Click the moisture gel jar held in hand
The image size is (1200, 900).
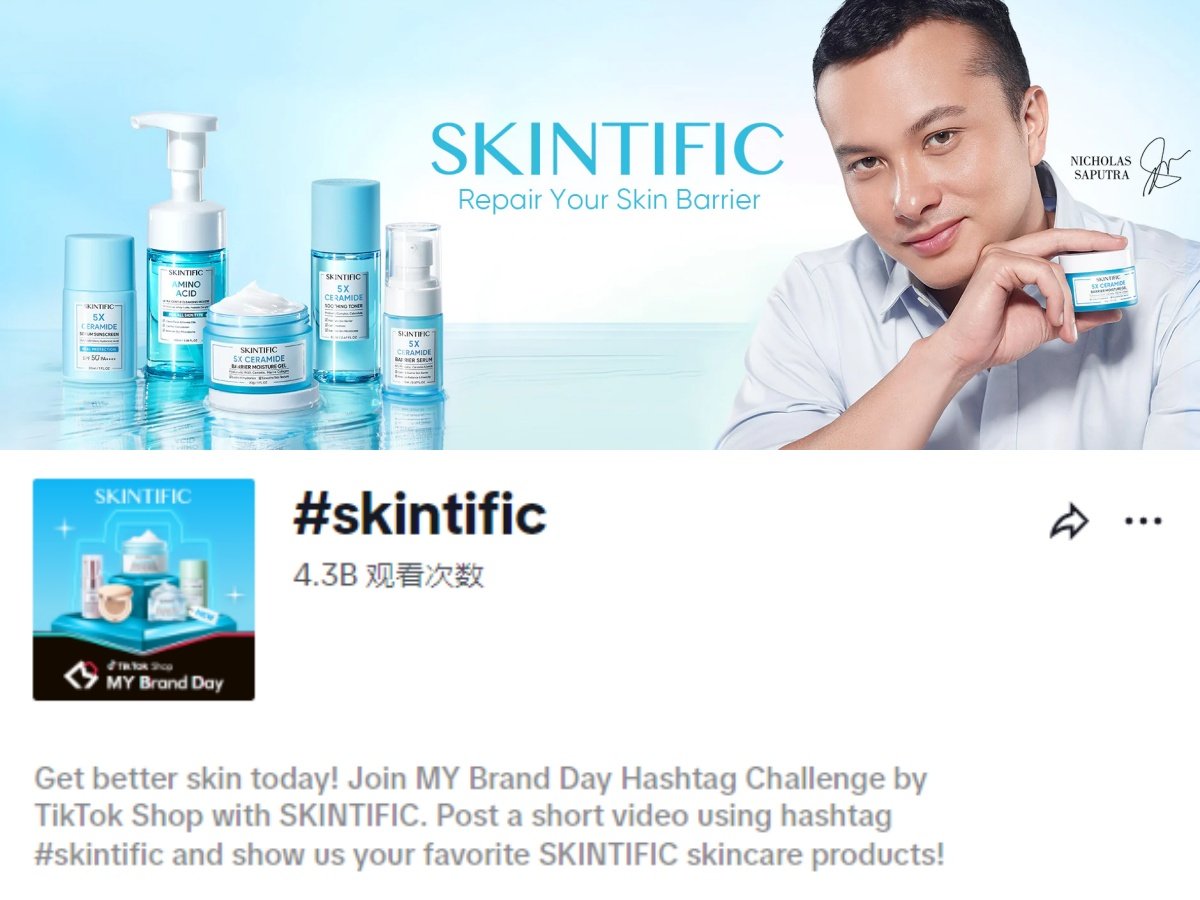pos(1097,281)
